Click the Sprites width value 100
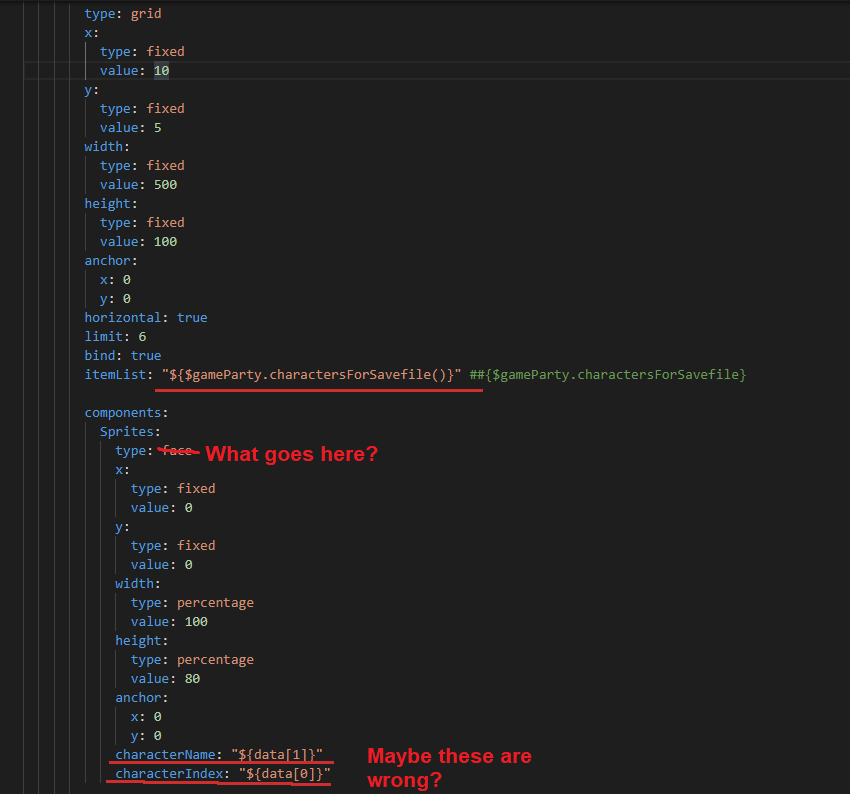This screenshot has width=850, height=794. point(196,622)
